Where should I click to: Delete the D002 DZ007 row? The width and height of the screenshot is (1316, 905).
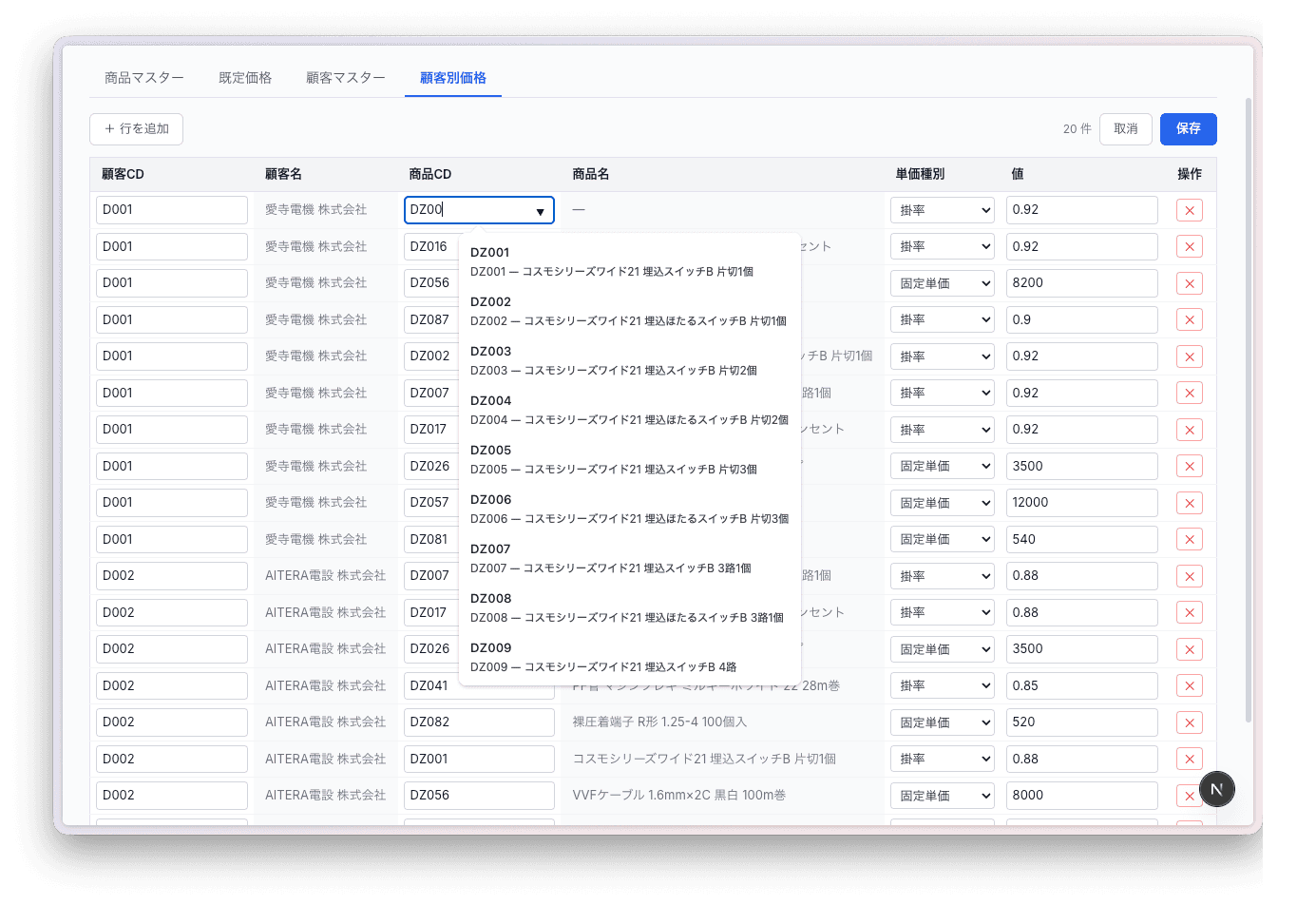click(1189, 576)
